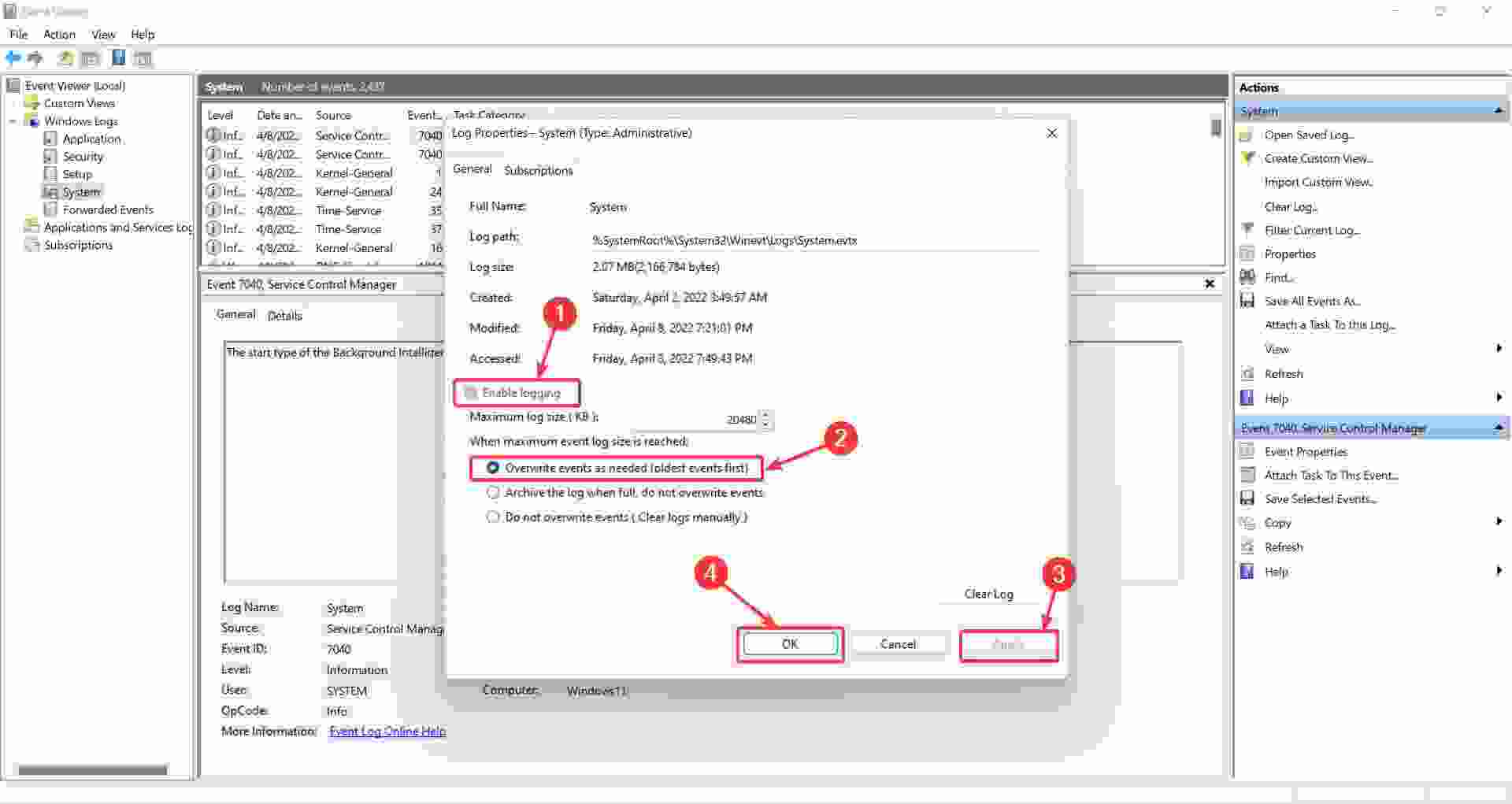Expand the View submenu arrow in Actions
The height and width of the screenshot is (804, 1512).
pos(1499,348)
